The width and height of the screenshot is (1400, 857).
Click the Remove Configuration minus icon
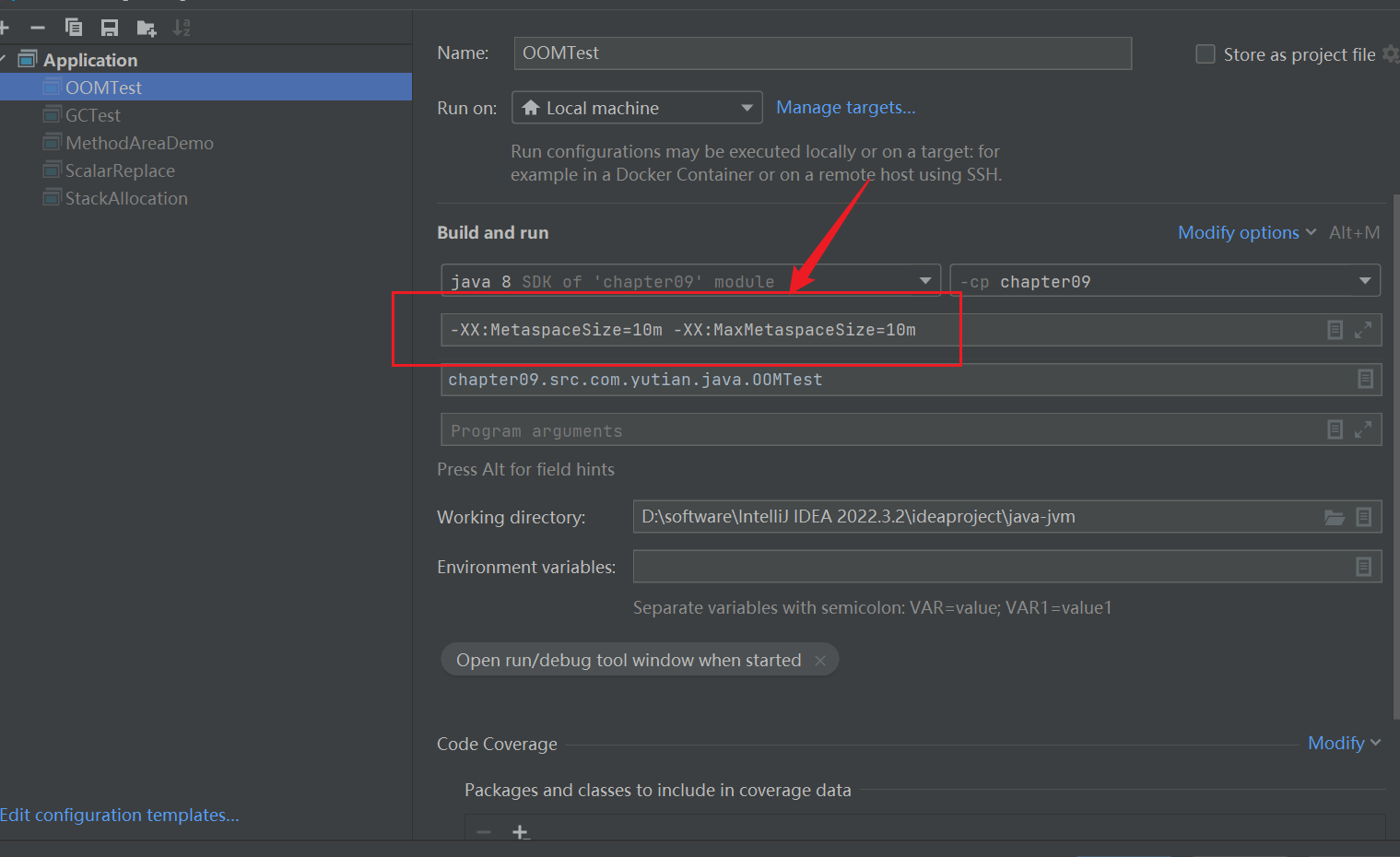point(38,28)
